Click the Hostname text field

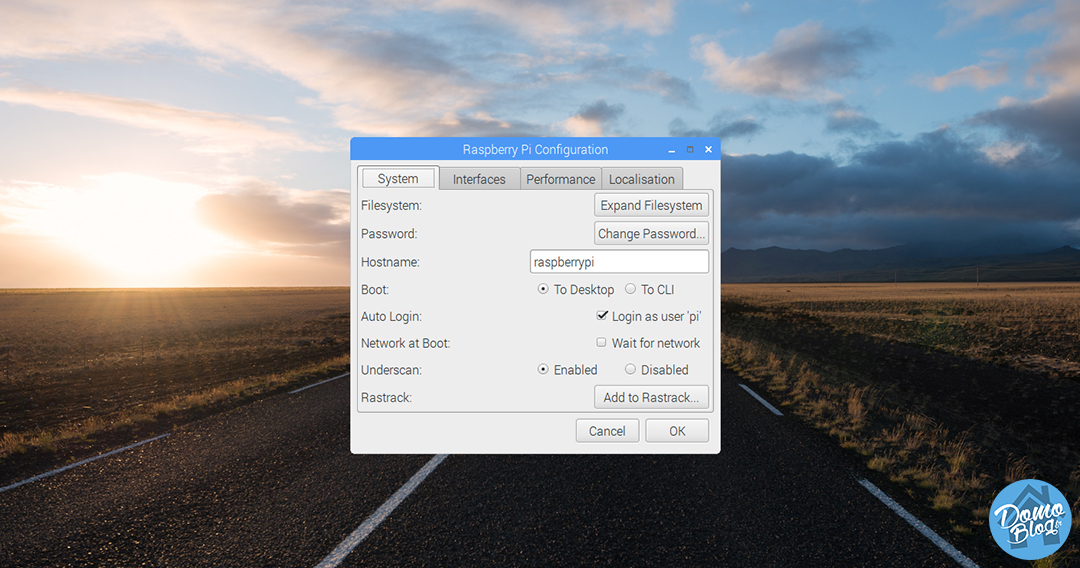619,262
